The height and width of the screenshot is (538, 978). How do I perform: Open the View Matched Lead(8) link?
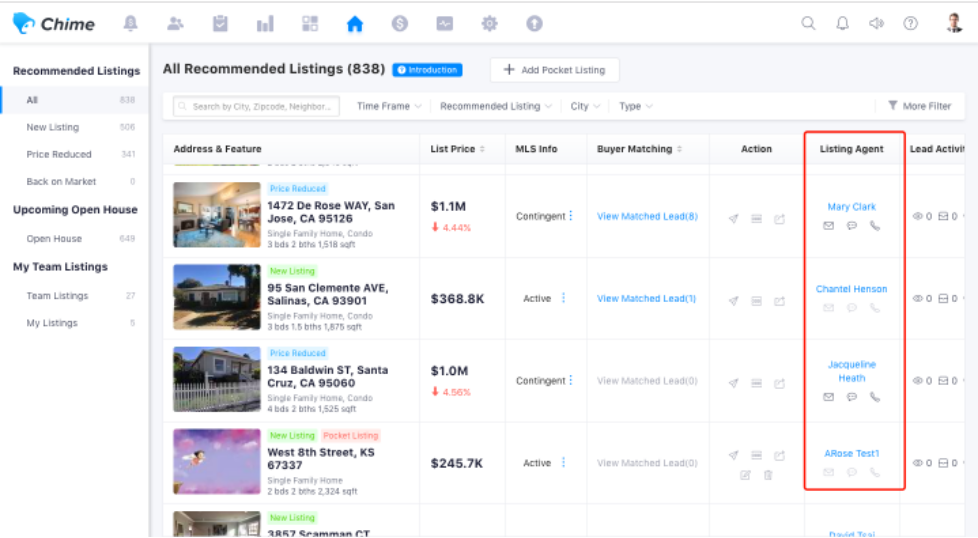pyautogui.click(x=647, y=216)
